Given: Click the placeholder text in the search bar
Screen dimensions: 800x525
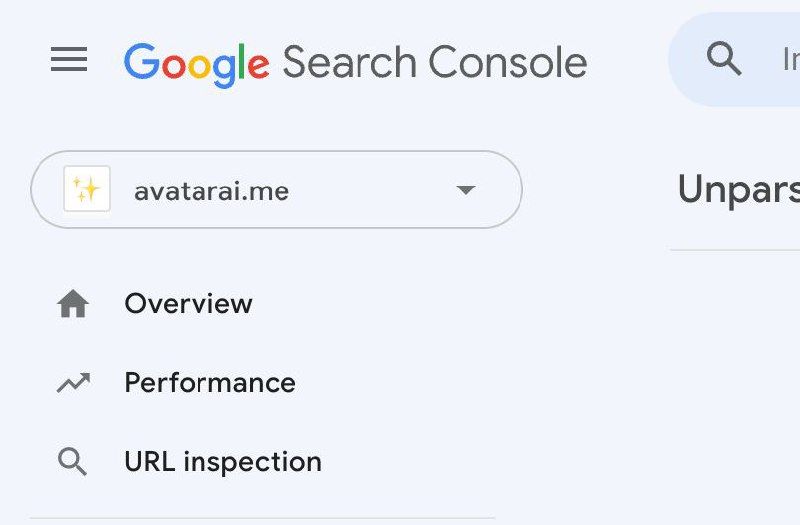Looking at the screenshot, I should coord(790,61).
